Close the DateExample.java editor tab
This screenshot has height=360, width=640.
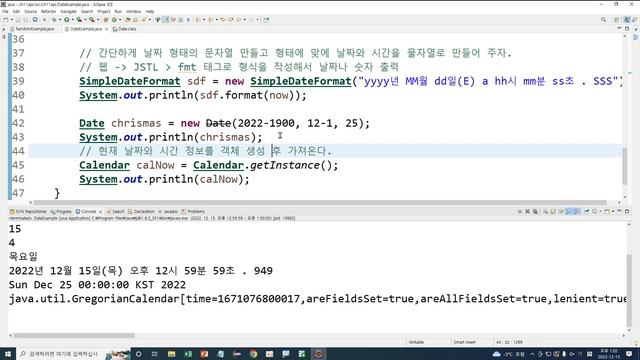coord(107,29)
